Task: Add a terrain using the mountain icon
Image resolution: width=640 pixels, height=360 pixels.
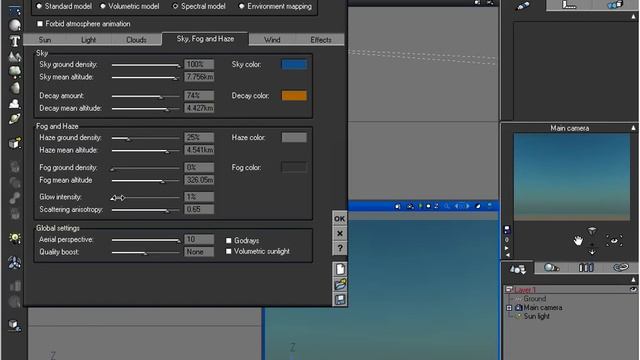Action: pos(15,56)
